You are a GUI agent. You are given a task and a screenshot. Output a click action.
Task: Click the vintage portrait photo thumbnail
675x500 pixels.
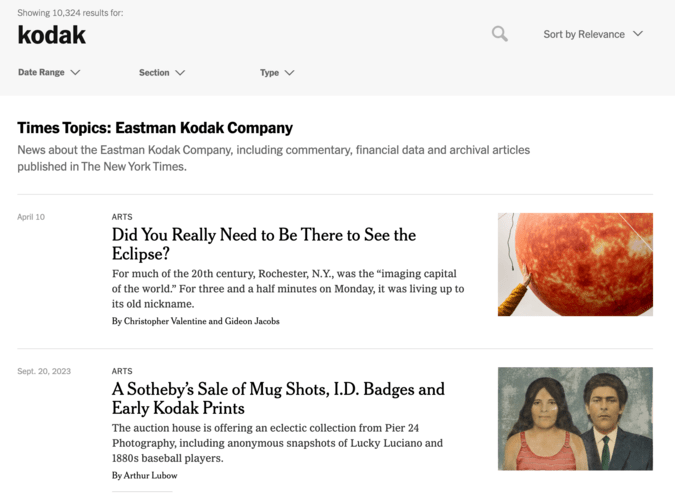tap(575, 418)
